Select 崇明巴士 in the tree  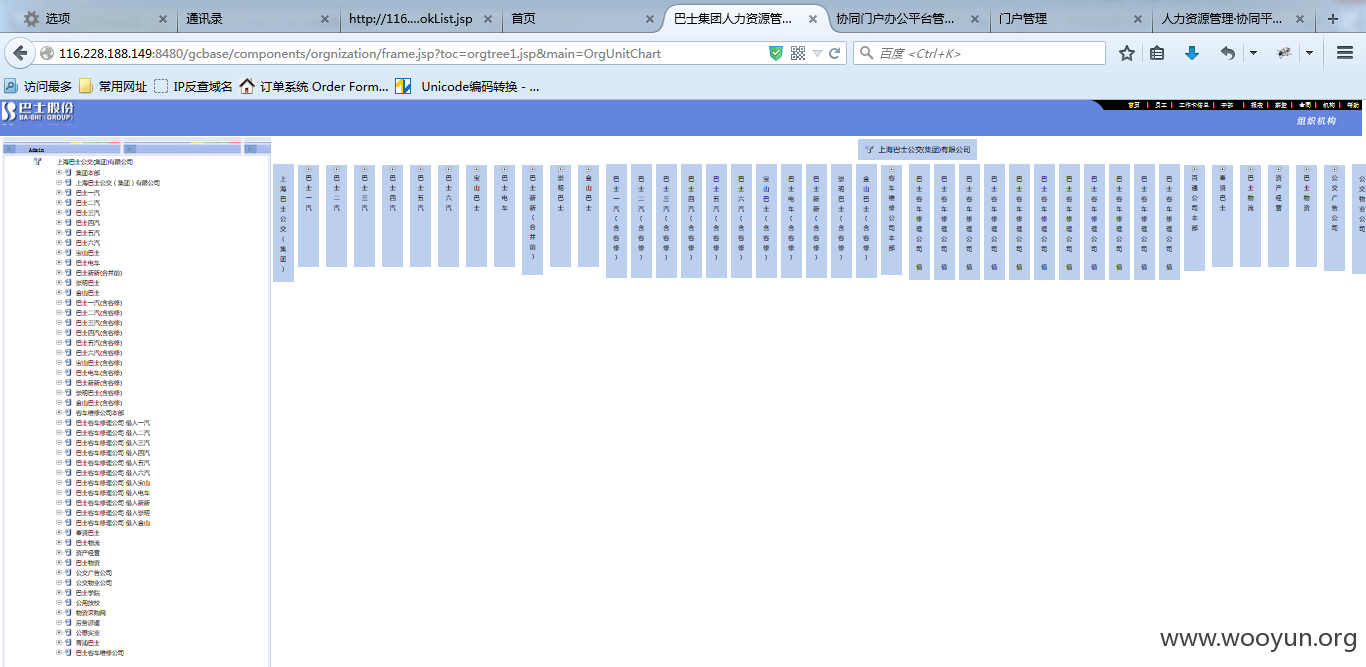[x=87, y=282]
